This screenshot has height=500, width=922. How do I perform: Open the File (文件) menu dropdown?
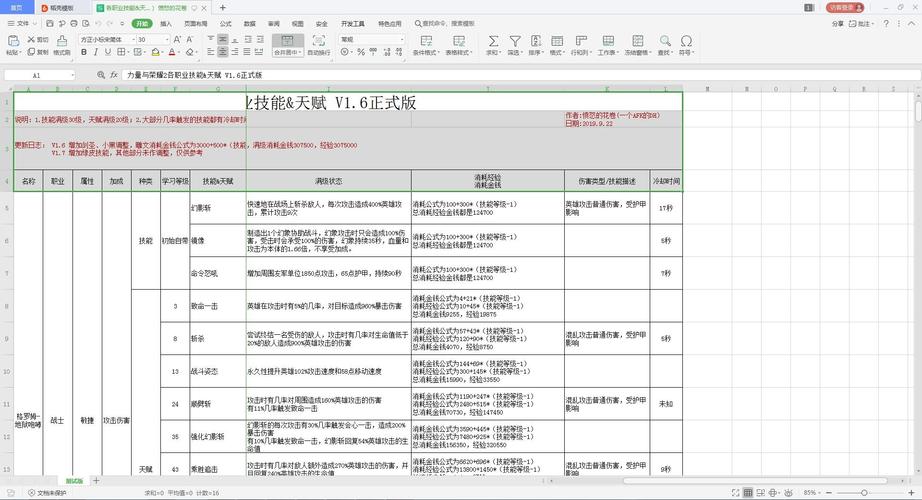(22, 24)
